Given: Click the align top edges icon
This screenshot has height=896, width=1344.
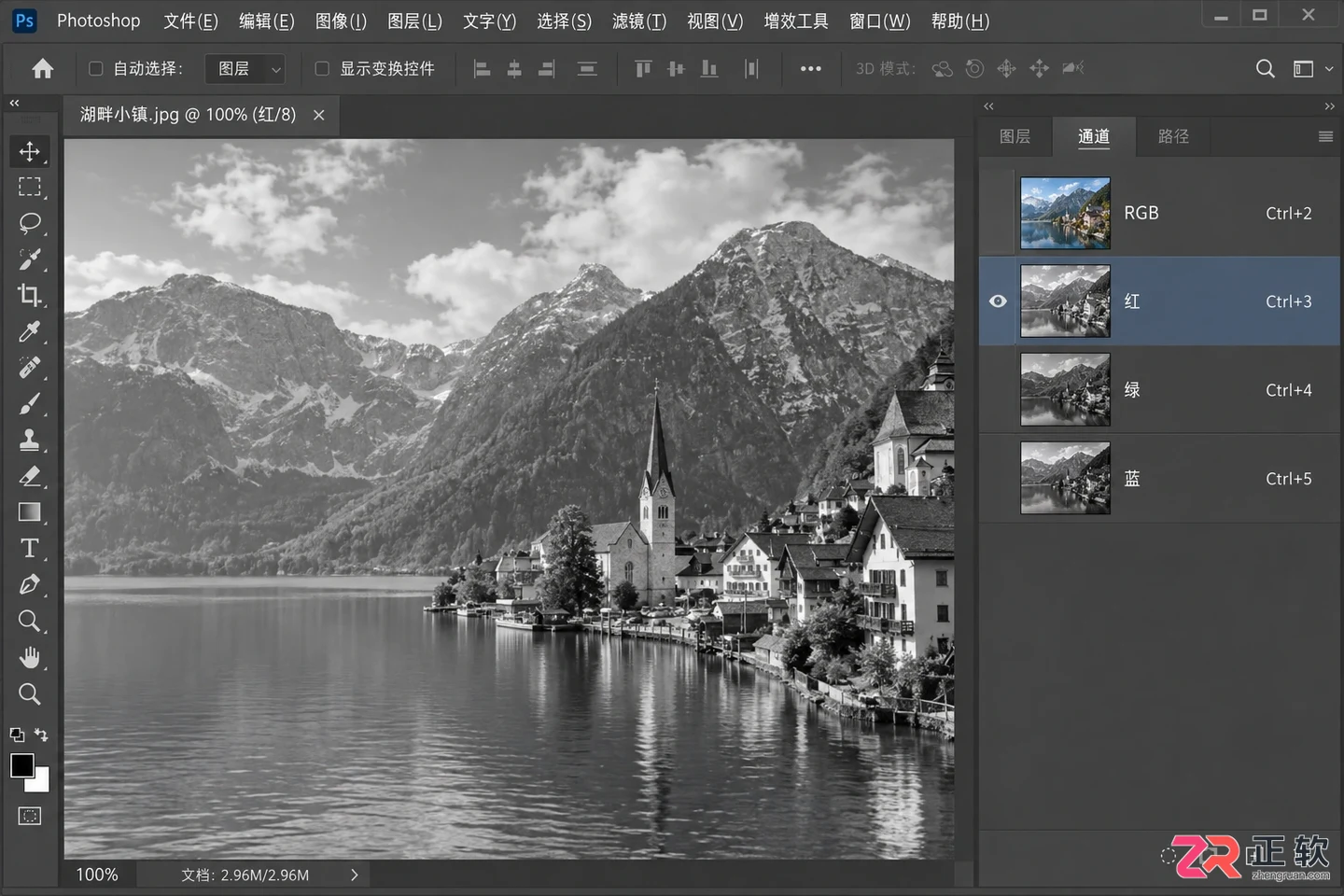Looking at the screenshot, I should tap(643, 68).
